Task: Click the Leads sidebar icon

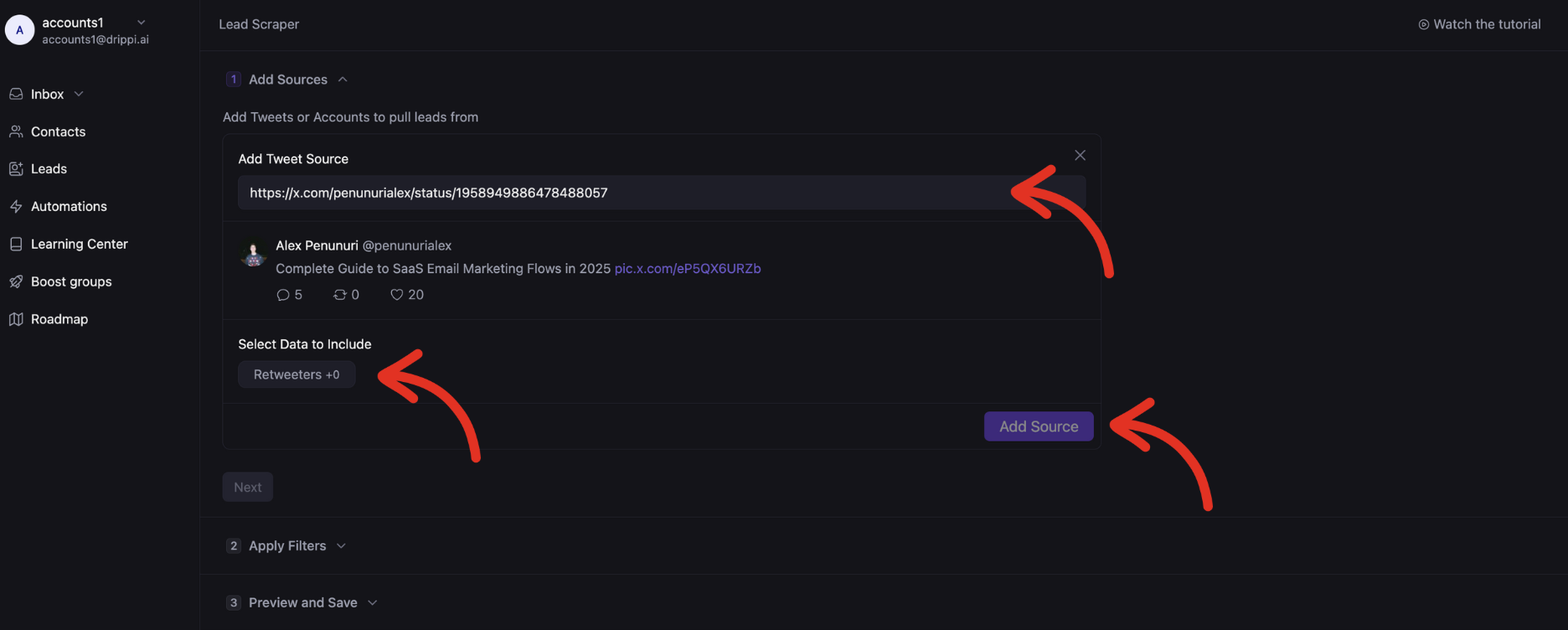Action: pos(17,168)
